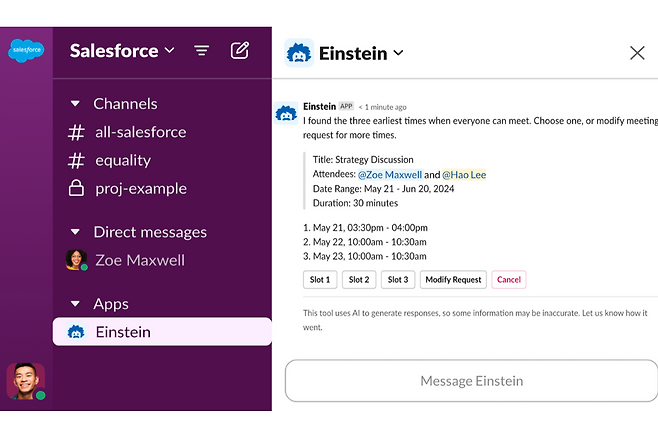The height and width of the screenshot is (438, 658).
Task: Click the Modify Request button
Action: [x=452, y=280]
